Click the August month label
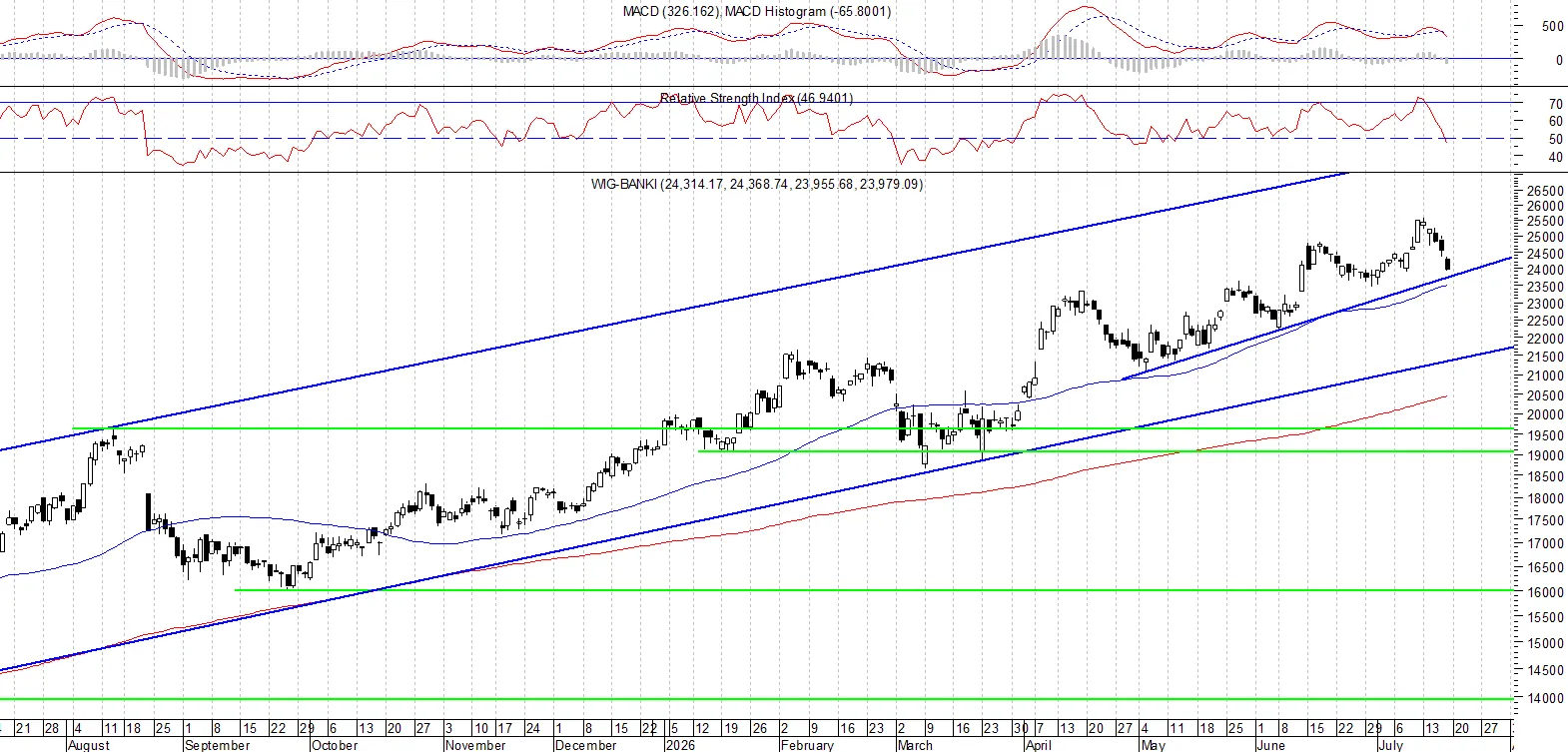Screen dimensions: 1568x752 tap(89, 745)
